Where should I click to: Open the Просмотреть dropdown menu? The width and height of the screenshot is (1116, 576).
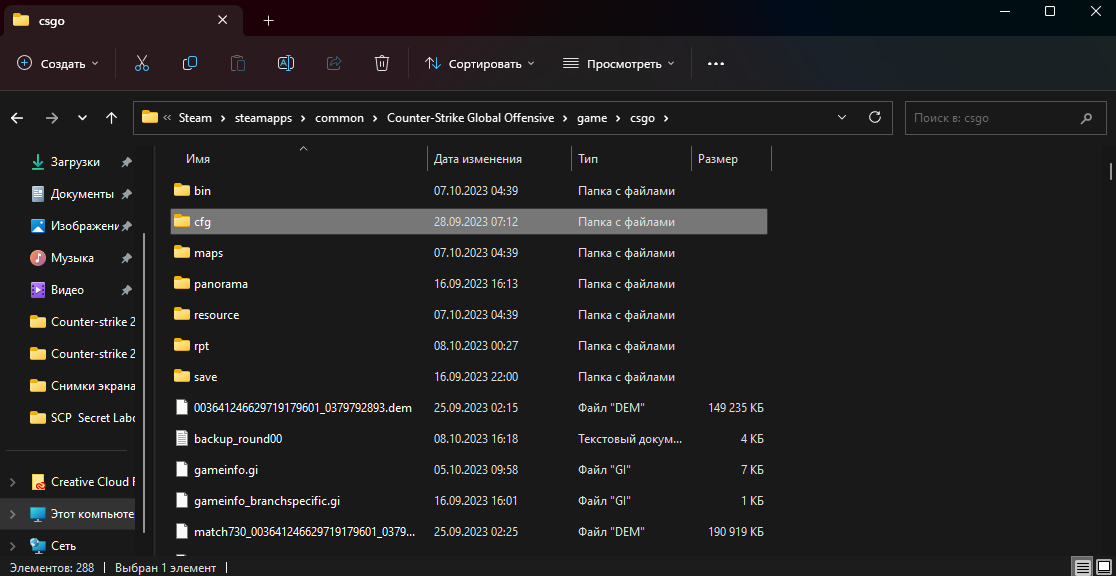[618, 63]
